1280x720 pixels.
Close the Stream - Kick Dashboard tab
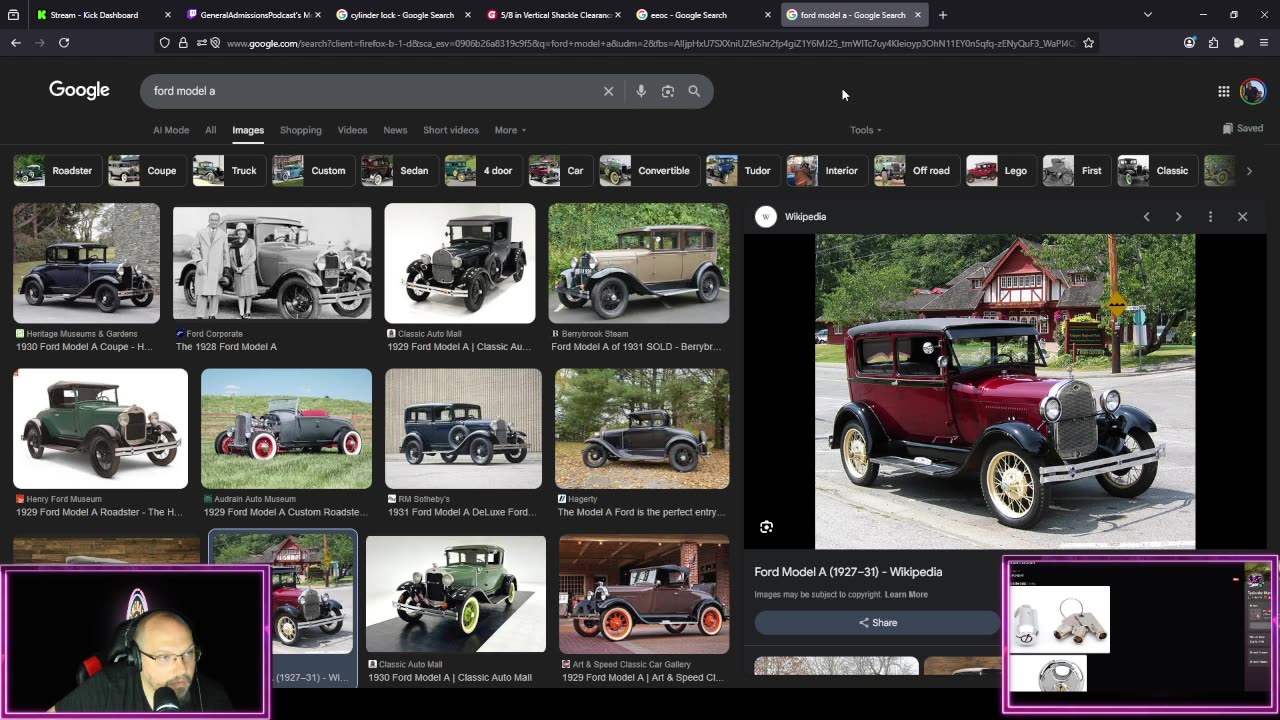click(167, 15)
